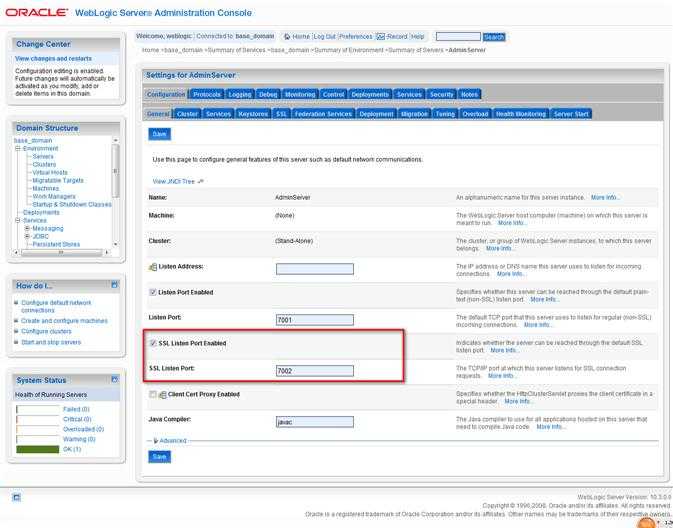Open the Help link
The image size is (673, 528).
click(x=418, y=37)
